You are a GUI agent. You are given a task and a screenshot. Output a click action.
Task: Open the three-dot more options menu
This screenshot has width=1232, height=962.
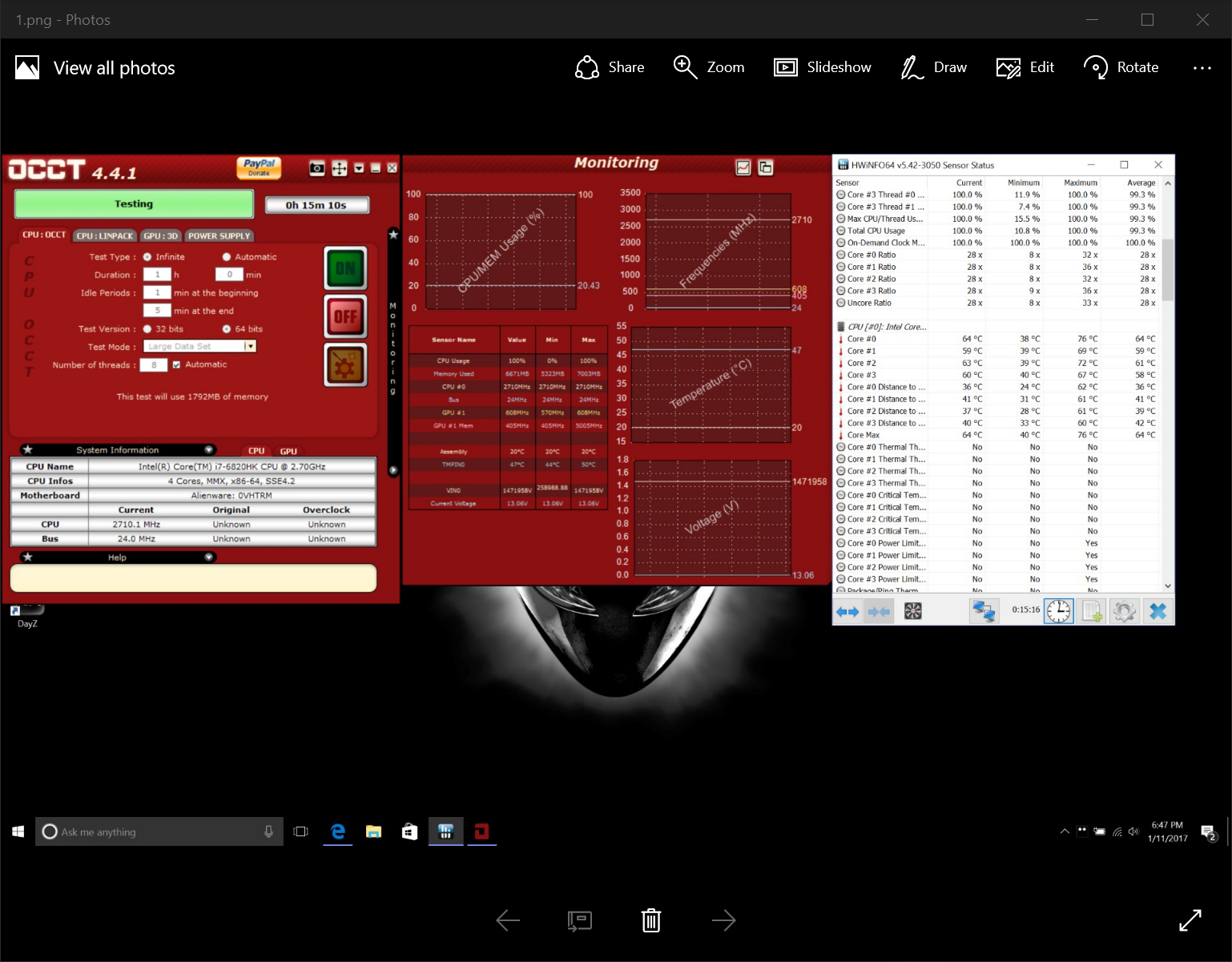1202,68
